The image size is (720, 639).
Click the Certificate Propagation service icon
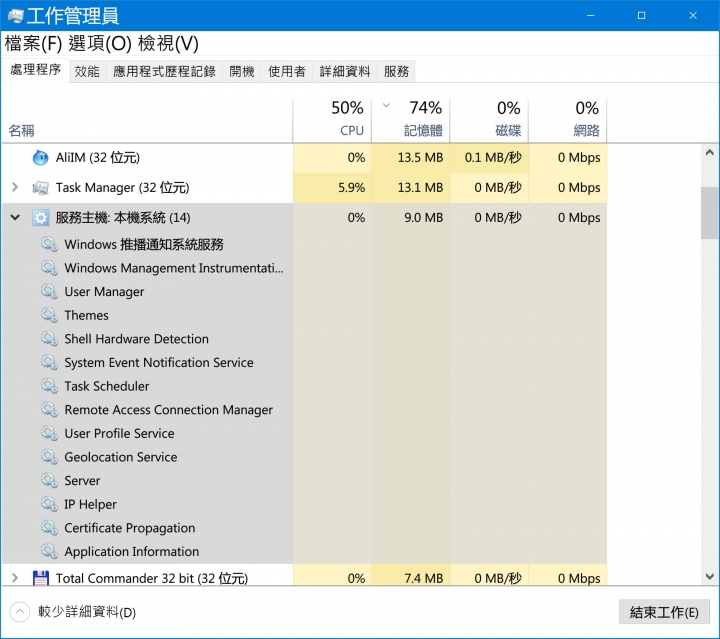point(49,528)
